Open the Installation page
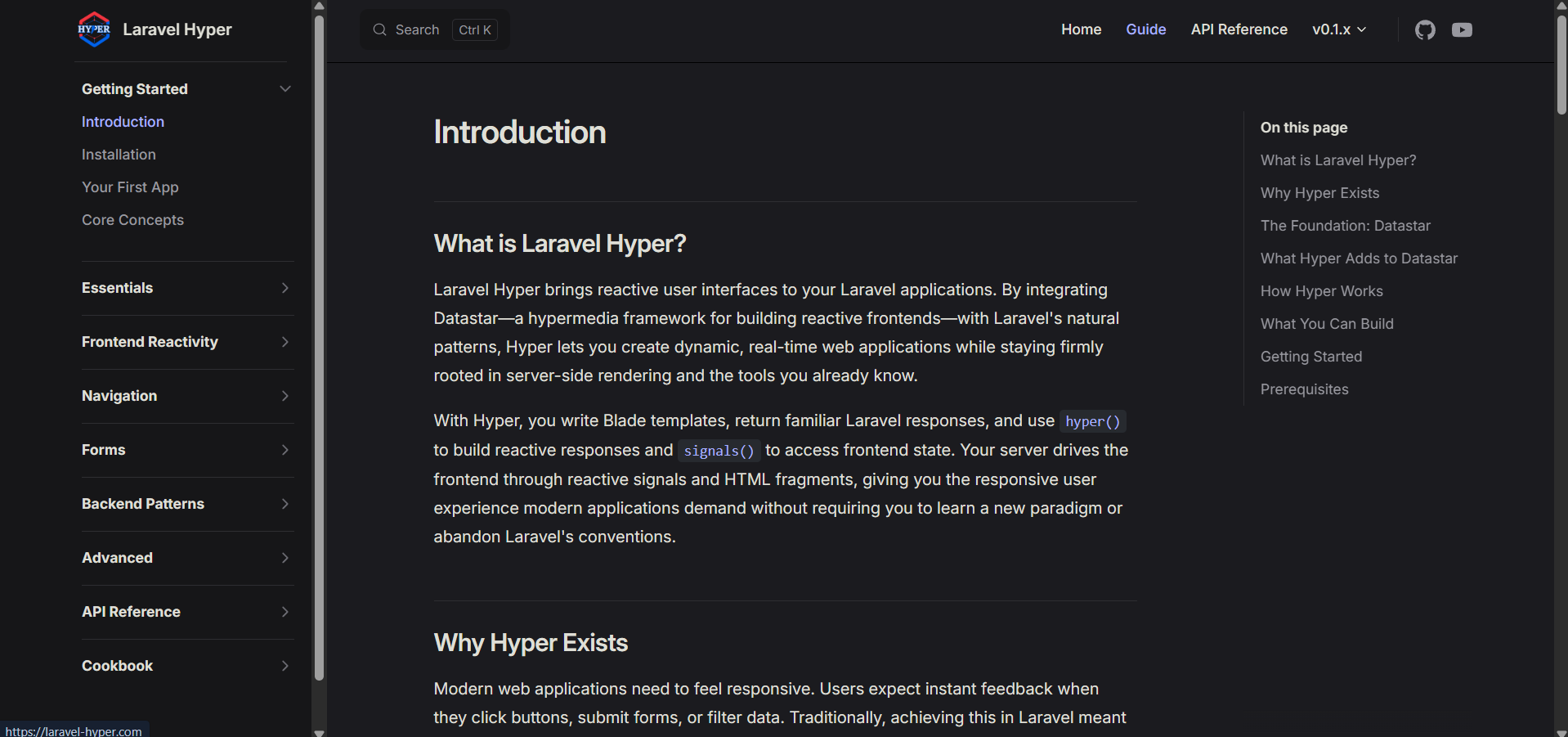 coord(119,155)
